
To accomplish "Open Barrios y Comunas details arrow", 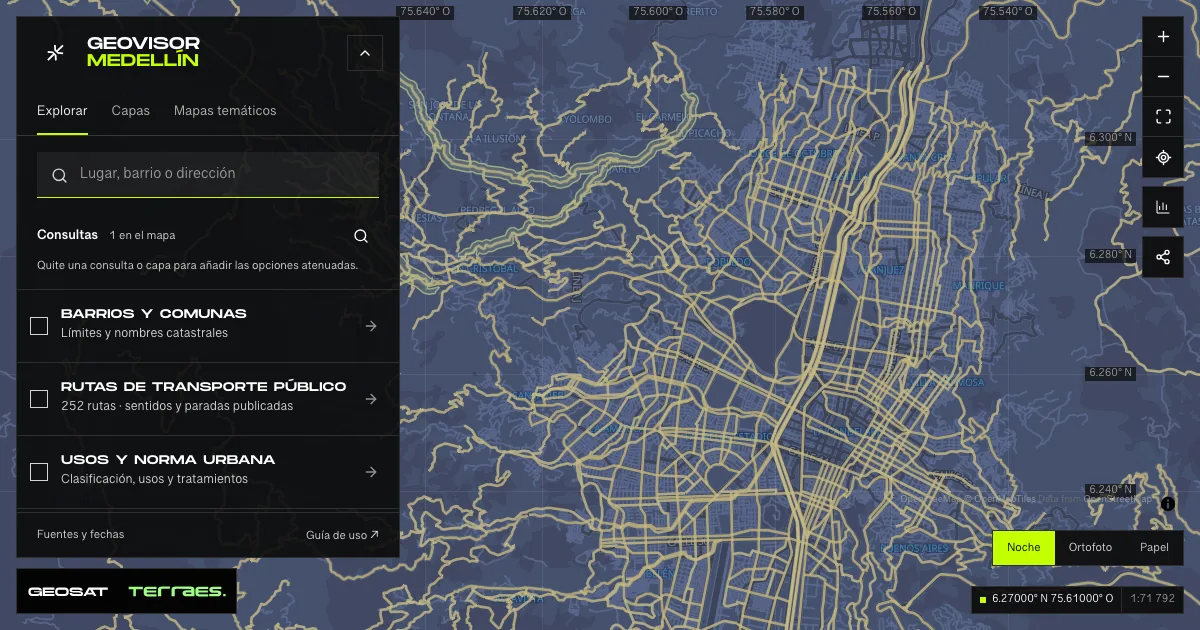I will pyautogui.click(x=371, y=326).
